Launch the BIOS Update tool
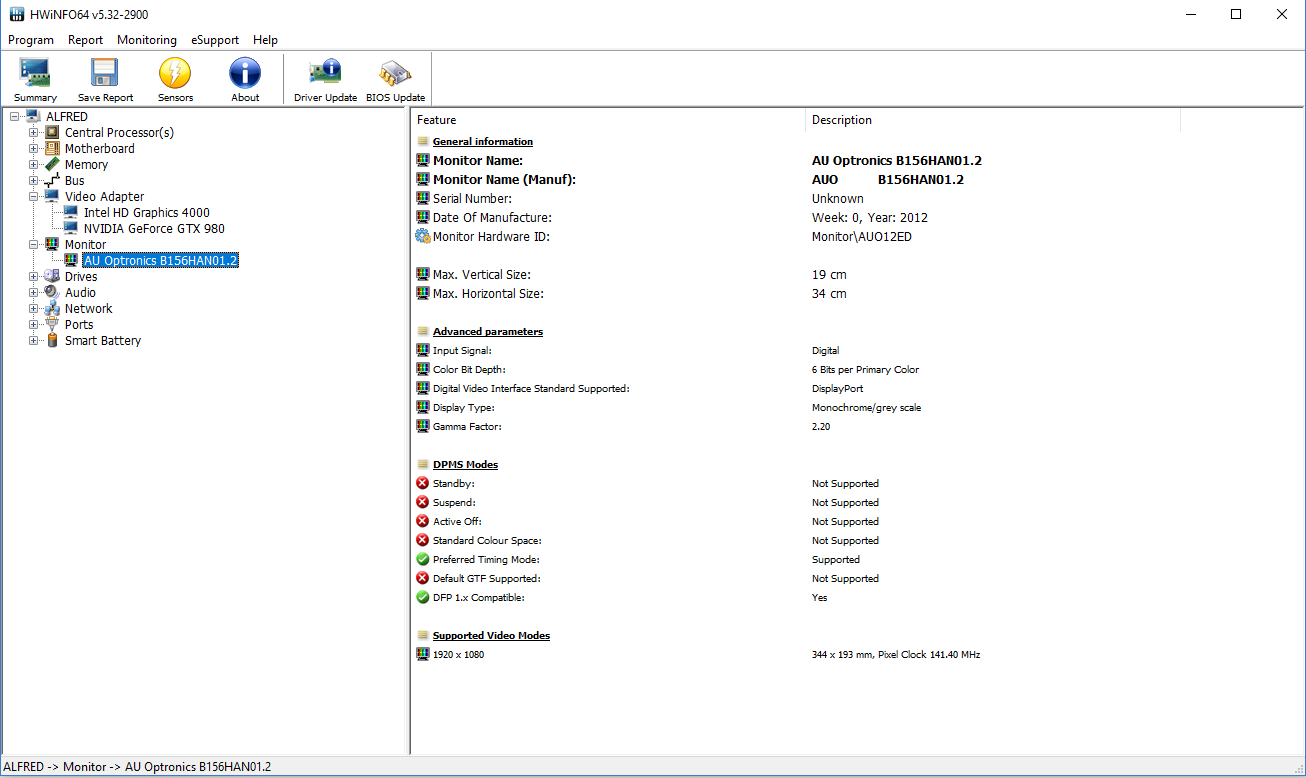Image resolution: width=1306 pixels, height=778 pixels. 395,79
